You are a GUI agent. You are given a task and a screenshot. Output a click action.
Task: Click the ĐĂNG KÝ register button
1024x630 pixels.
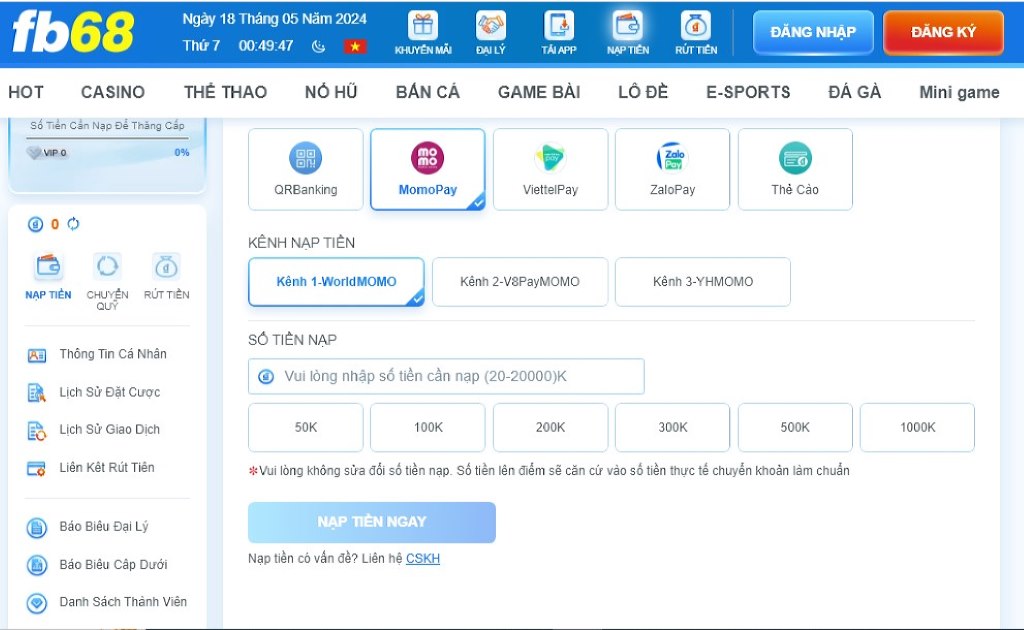click(x=941, y=31)
